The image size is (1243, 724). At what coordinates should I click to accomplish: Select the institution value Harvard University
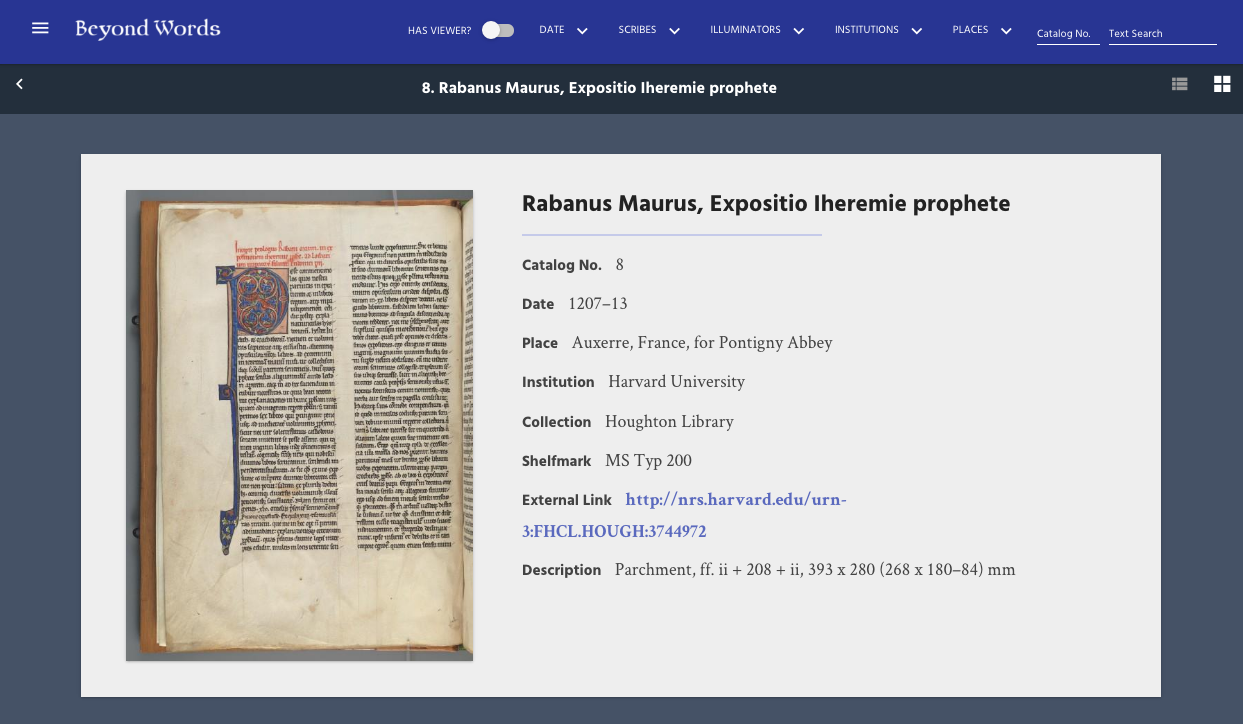pos(676,381)
